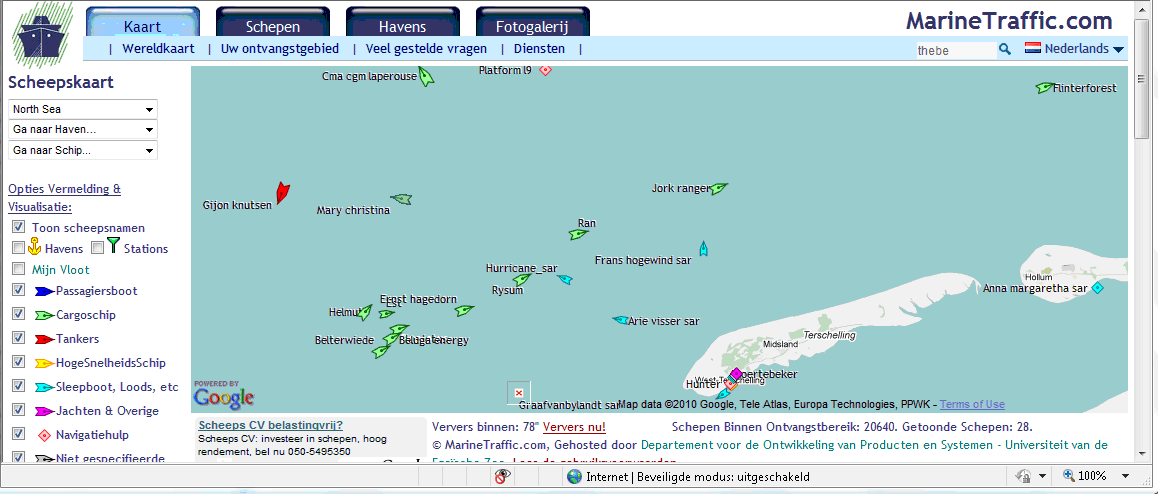Click the Opties Vermelding & Visualisatie link
The height and width of the screenshot is (494, 1158).
click(x=64, y=198)
